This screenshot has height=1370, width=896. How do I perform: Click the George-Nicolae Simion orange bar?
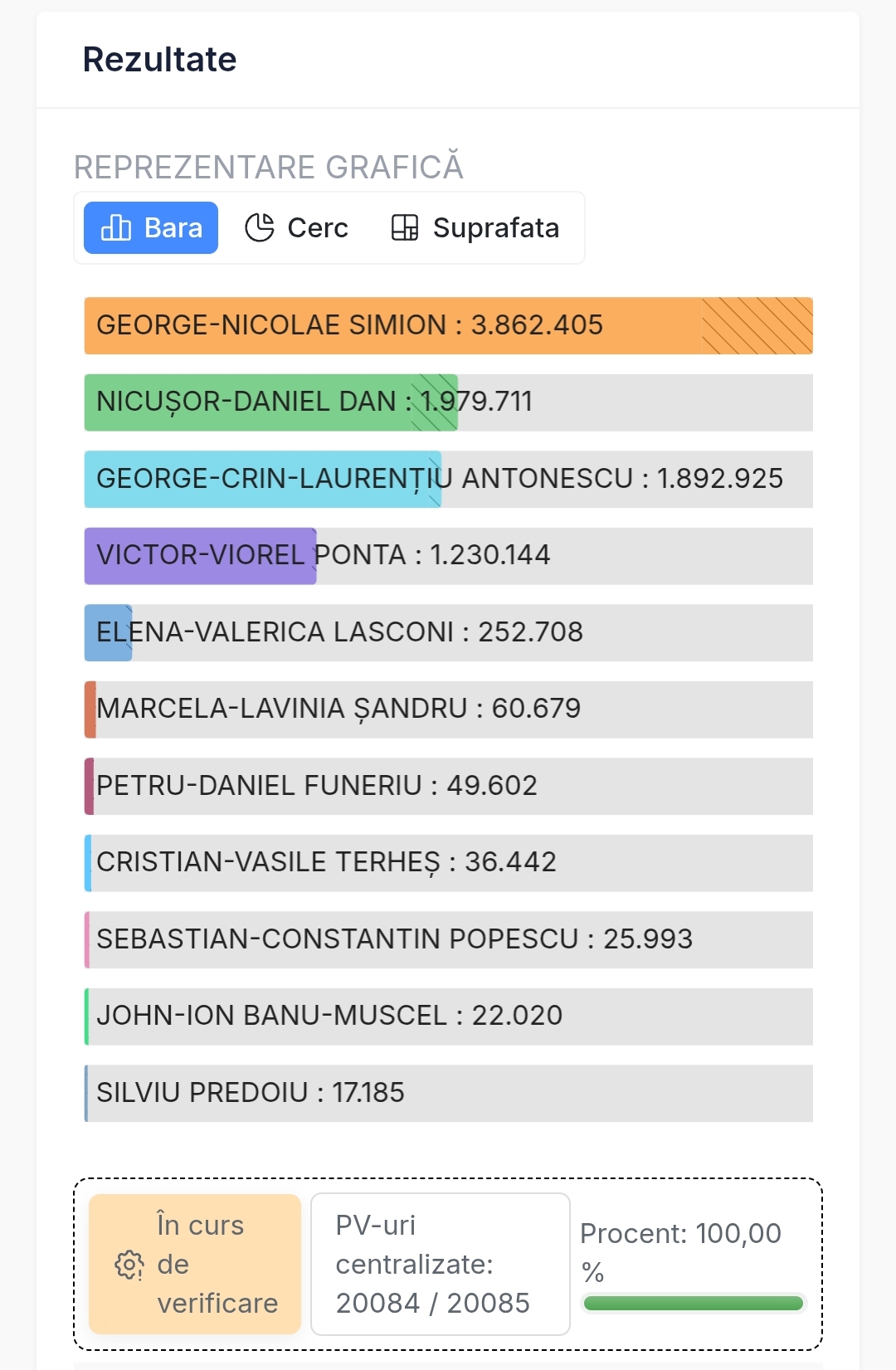(449, 325)
